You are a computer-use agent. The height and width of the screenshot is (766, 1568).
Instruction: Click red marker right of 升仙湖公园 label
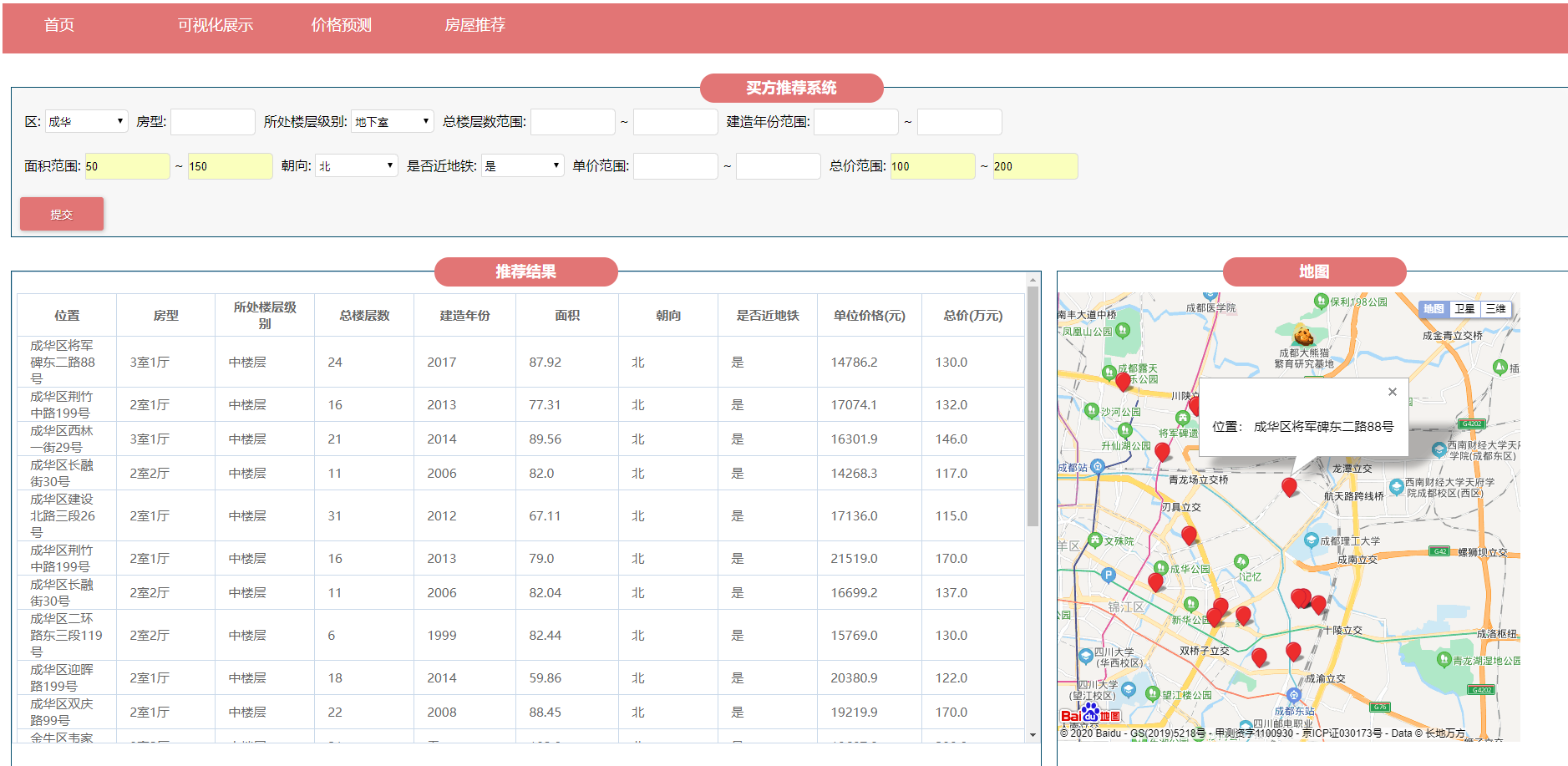tap(1162, 453)
